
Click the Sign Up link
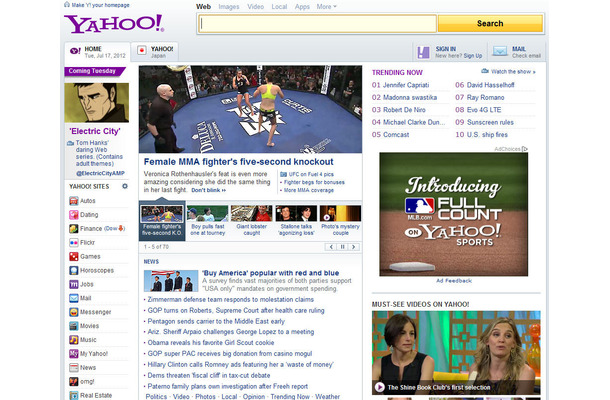(473, 56)
